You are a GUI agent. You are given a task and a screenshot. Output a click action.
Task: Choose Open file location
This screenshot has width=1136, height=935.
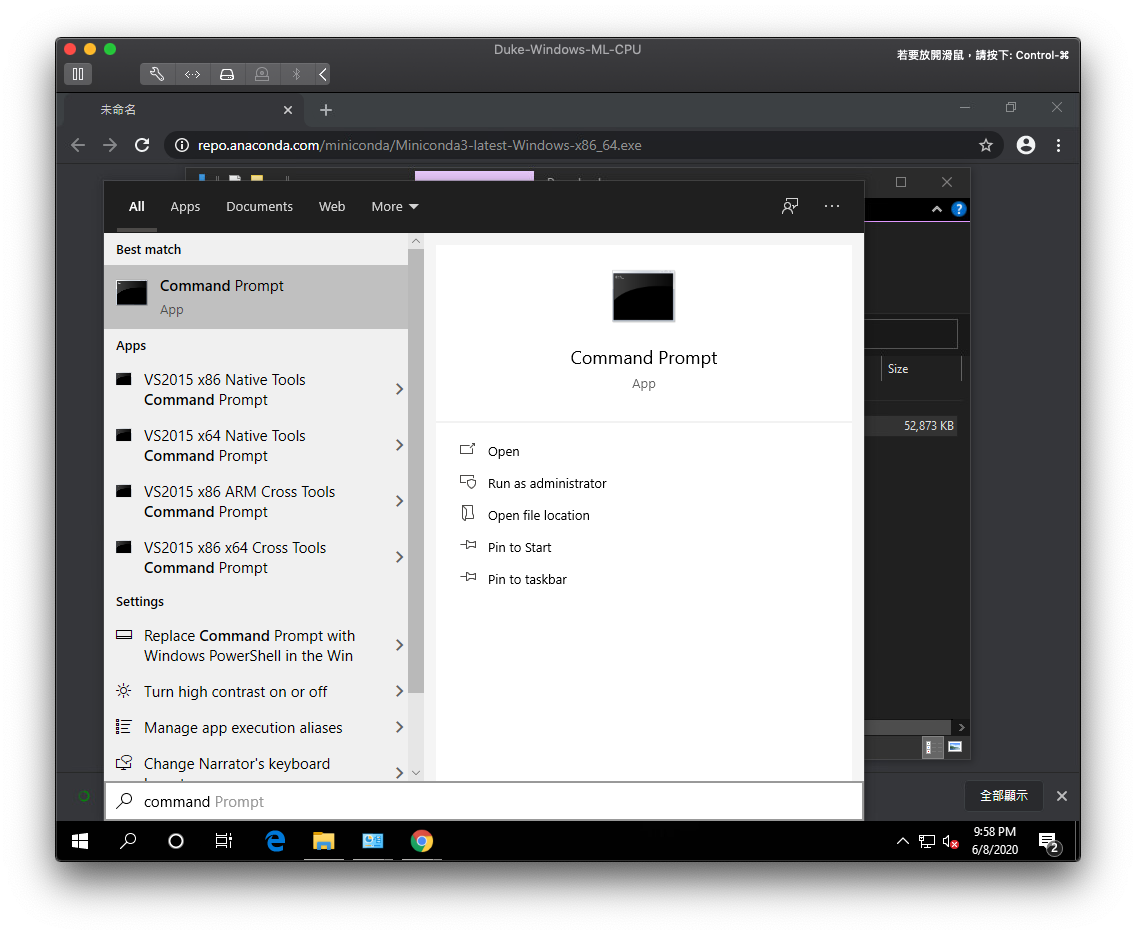(x=538, y=515)
